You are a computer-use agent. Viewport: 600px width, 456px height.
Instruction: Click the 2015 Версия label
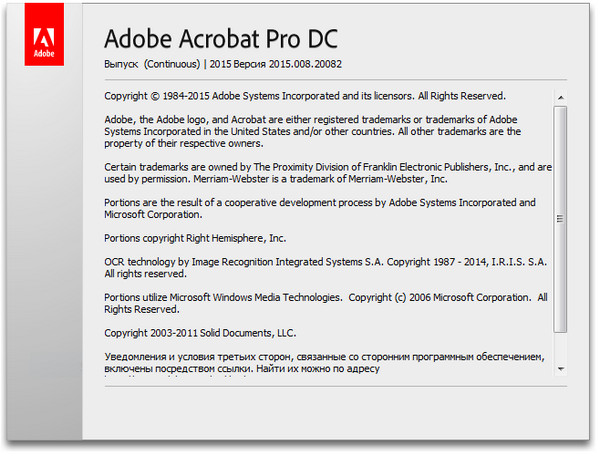click(x=232, y=64)
